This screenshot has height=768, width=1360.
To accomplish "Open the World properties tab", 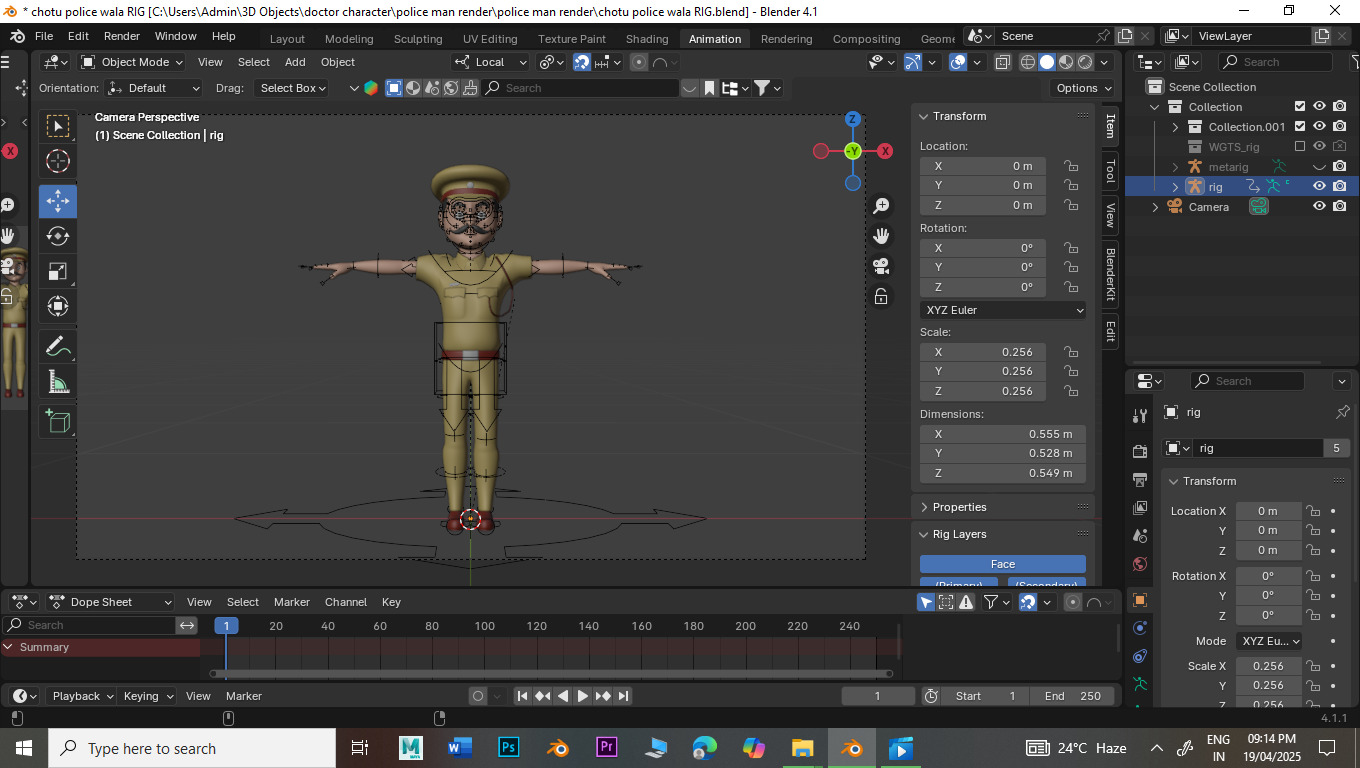I will [1140, 564].
